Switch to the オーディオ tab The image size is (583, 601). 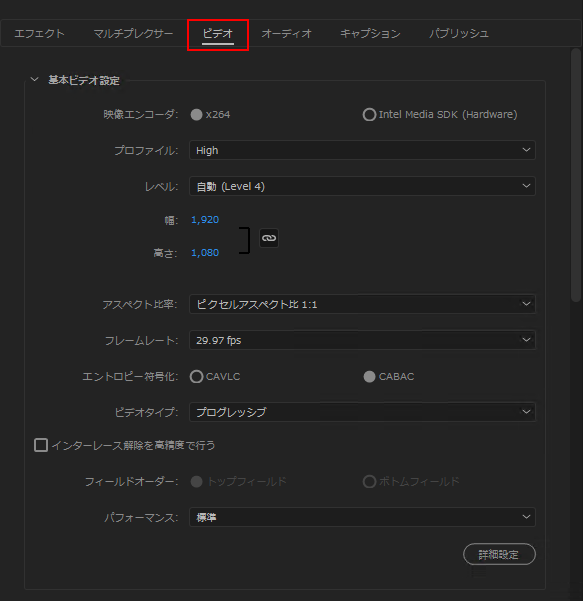(x=286, y=34)
